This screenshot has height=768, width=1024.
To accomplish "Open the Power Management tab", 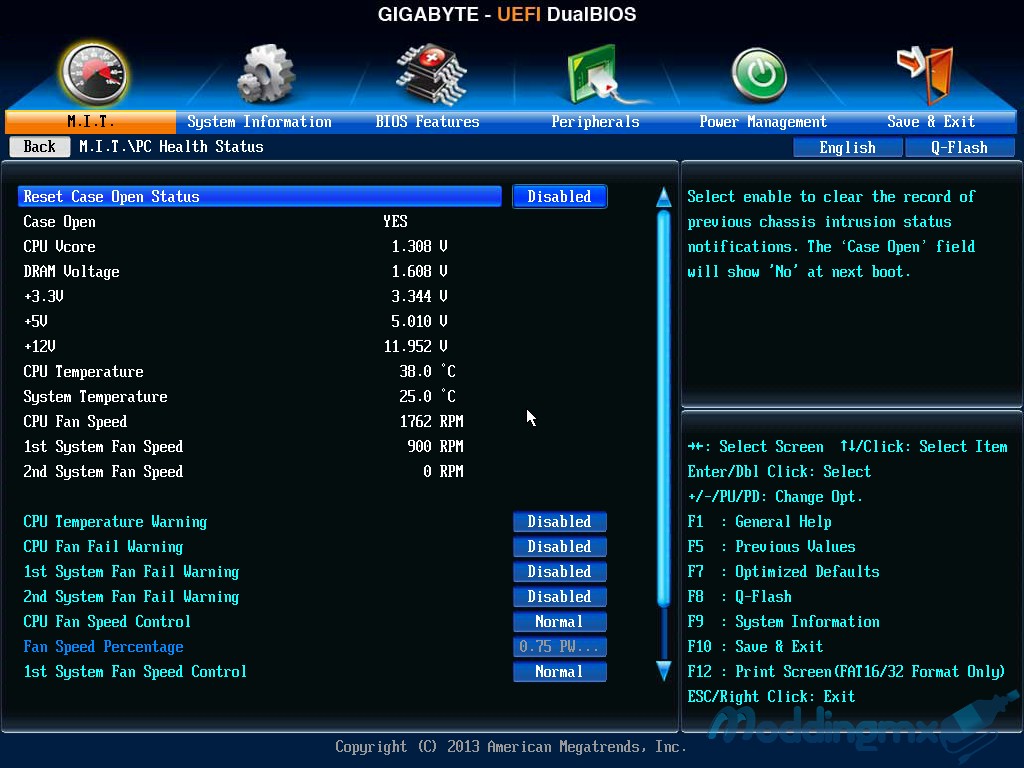I will pyautogui.click(x=763, y=121).
